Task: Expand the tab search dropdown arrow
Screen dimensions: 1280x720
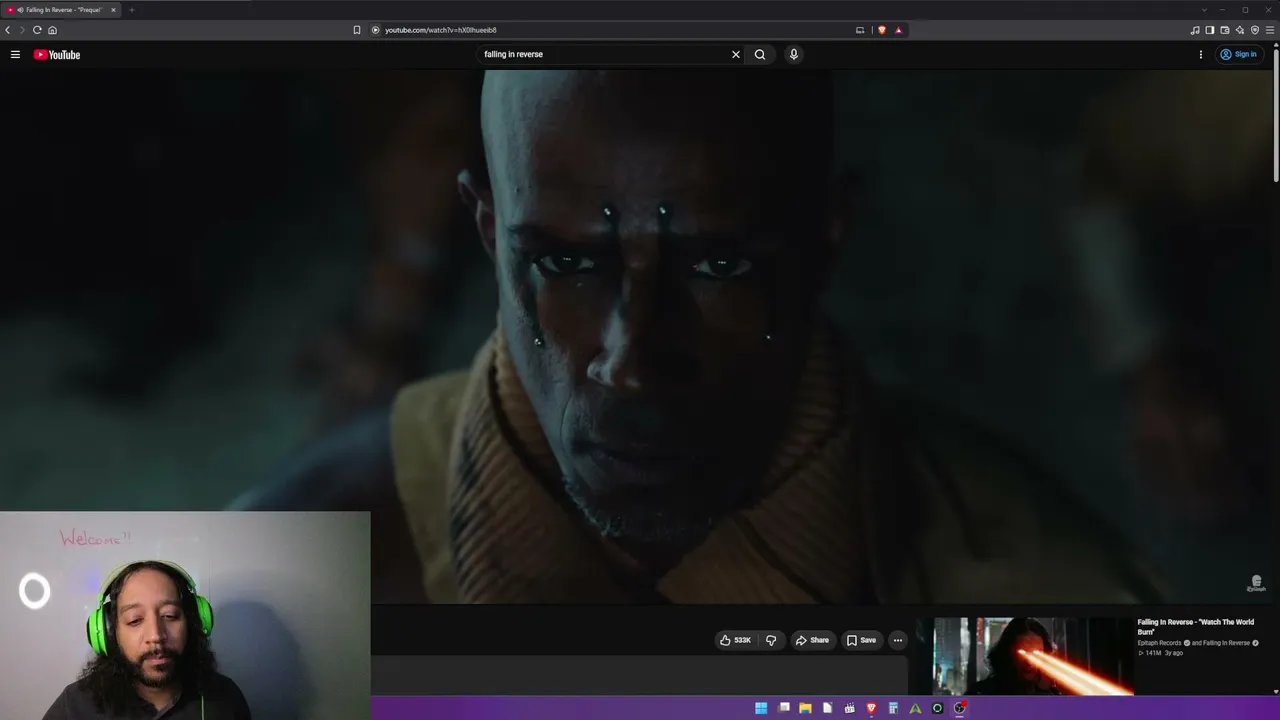Action: [1204, 10]
